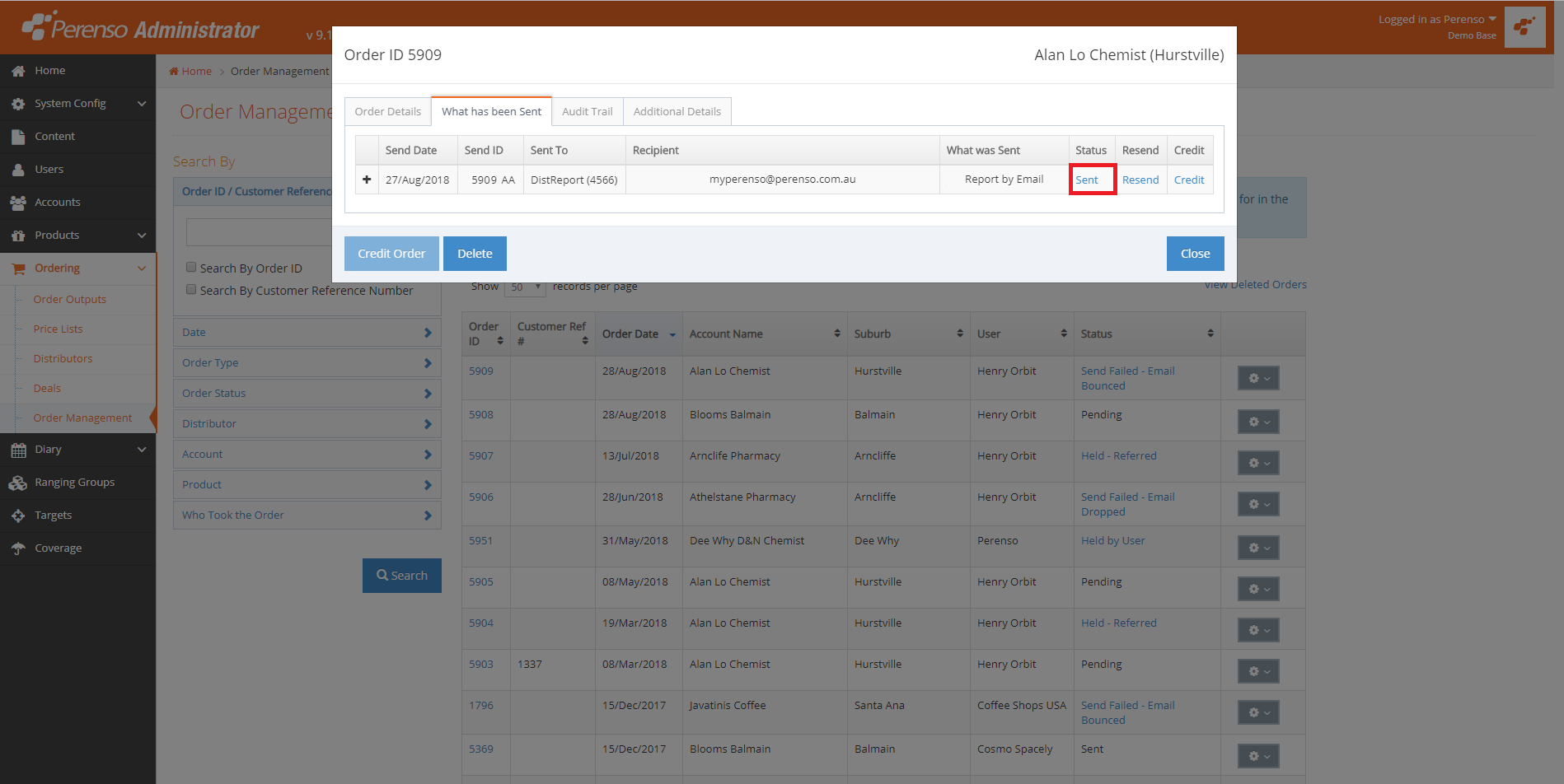1564x784 pixels.
Task: Expand the Account search filter
Action: coord(307,455)
